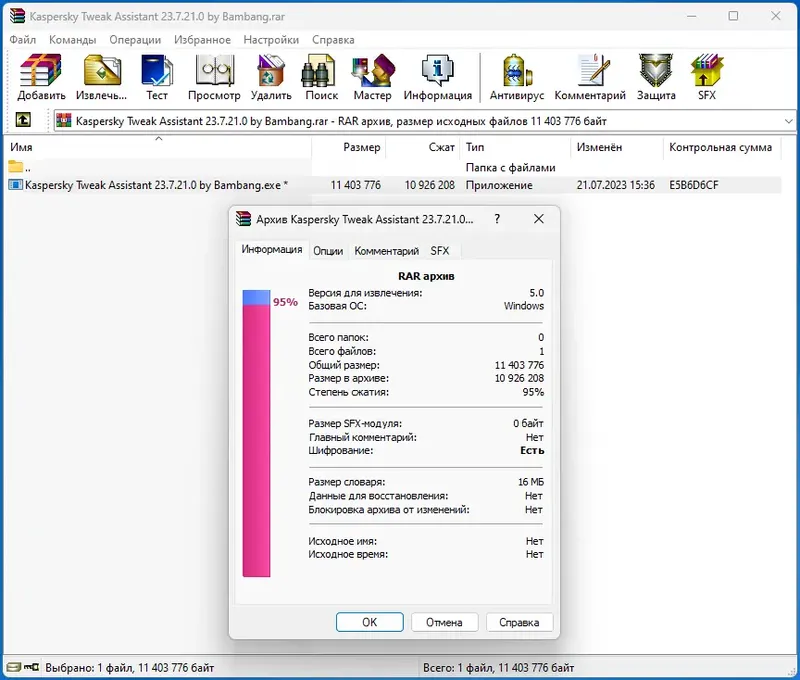Switch to the SFX dialog tab
The width and height of the screenshot is (800, 680).
pos(440,250)
